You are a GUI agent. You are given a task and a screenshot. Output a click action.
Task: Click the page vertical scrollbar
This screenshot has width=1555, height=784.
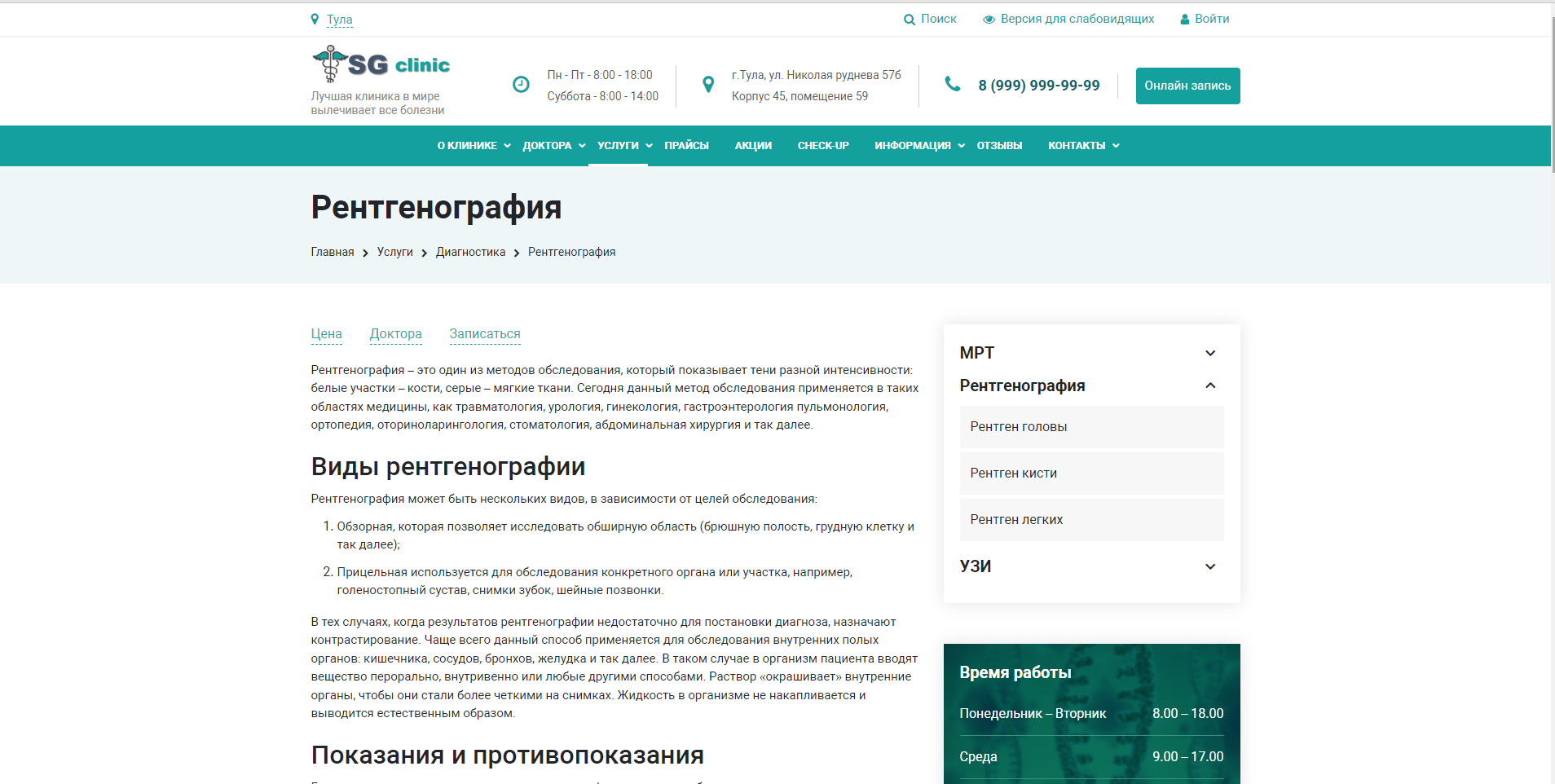click(1552, 90)
